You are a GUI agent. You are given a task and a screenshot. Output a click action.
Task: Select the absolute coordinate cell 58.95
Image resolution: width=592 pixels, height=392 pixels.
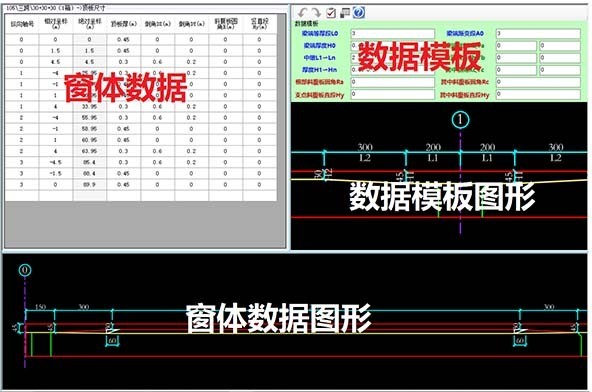pos(89,129)
